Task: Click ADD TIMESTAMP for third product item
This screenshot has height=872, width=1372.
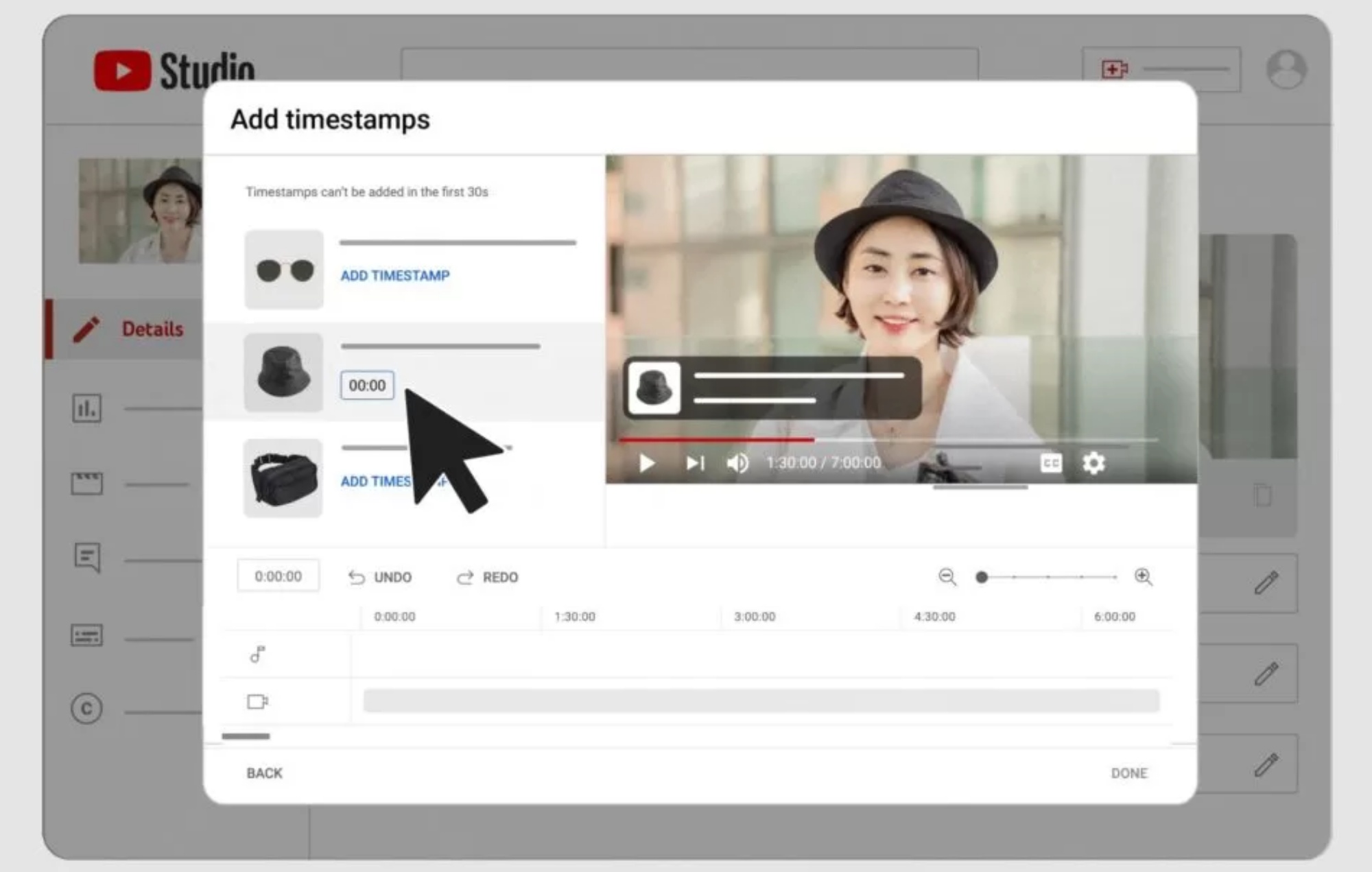Action: pyautogui.click(x=393, y=481)
